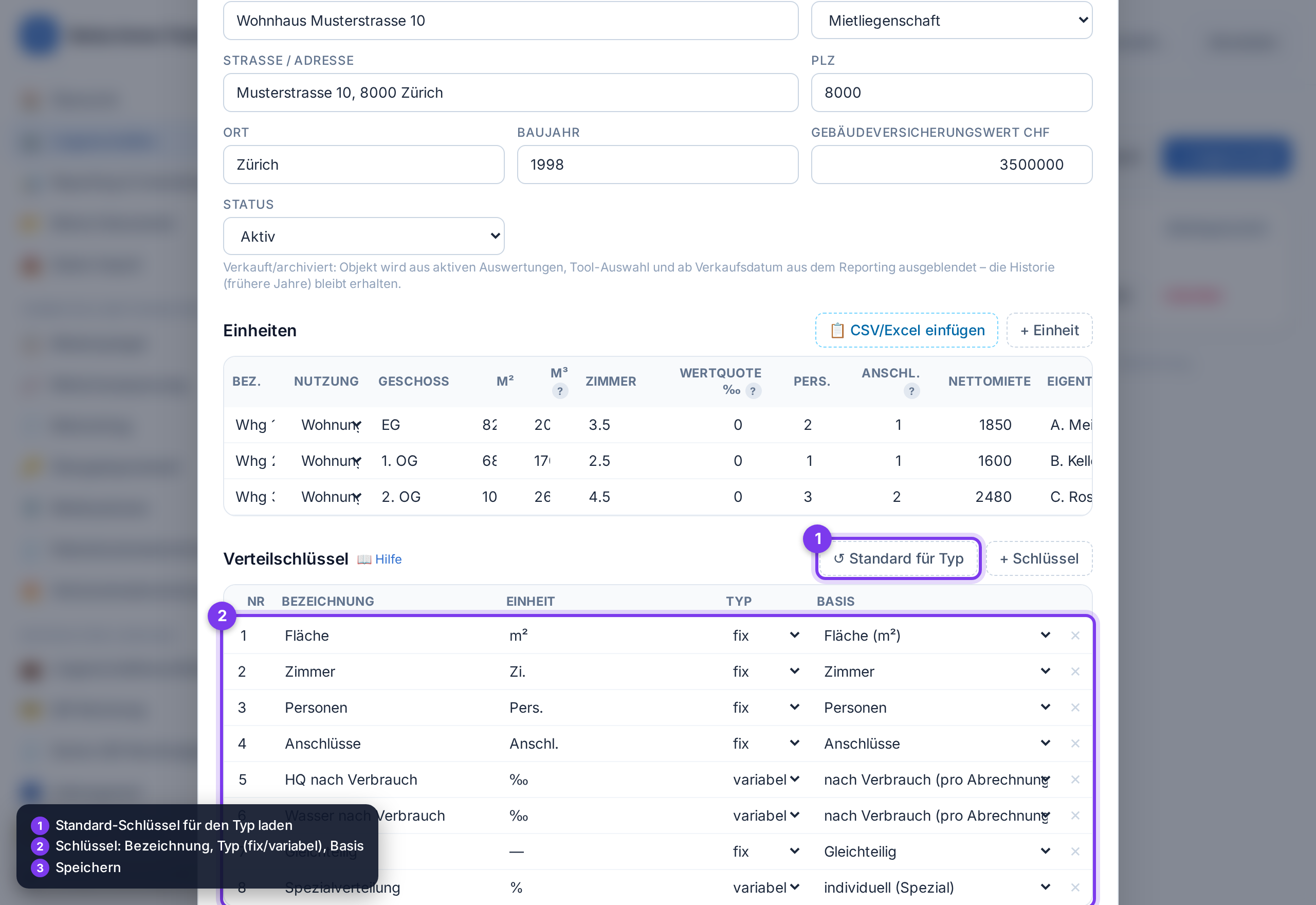The image size is (1316, 905).
Task: Open Typ dropdown for Wasser nach Verbrauch
Action: pyautogui.click(x=765, y=815)
